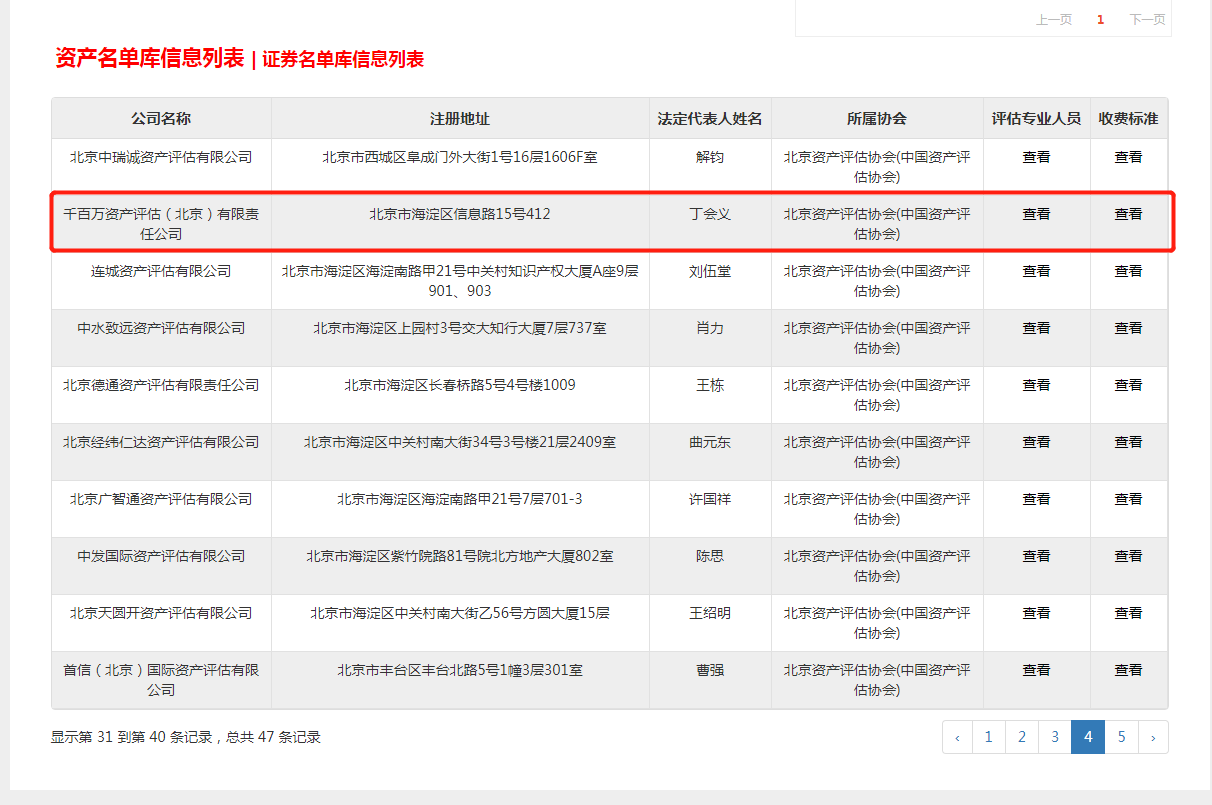View 评估专业人员 for 中水致远资产评估有限公司
Image resolution: width=1212 pixels, height=805 pixels.
1037,328
